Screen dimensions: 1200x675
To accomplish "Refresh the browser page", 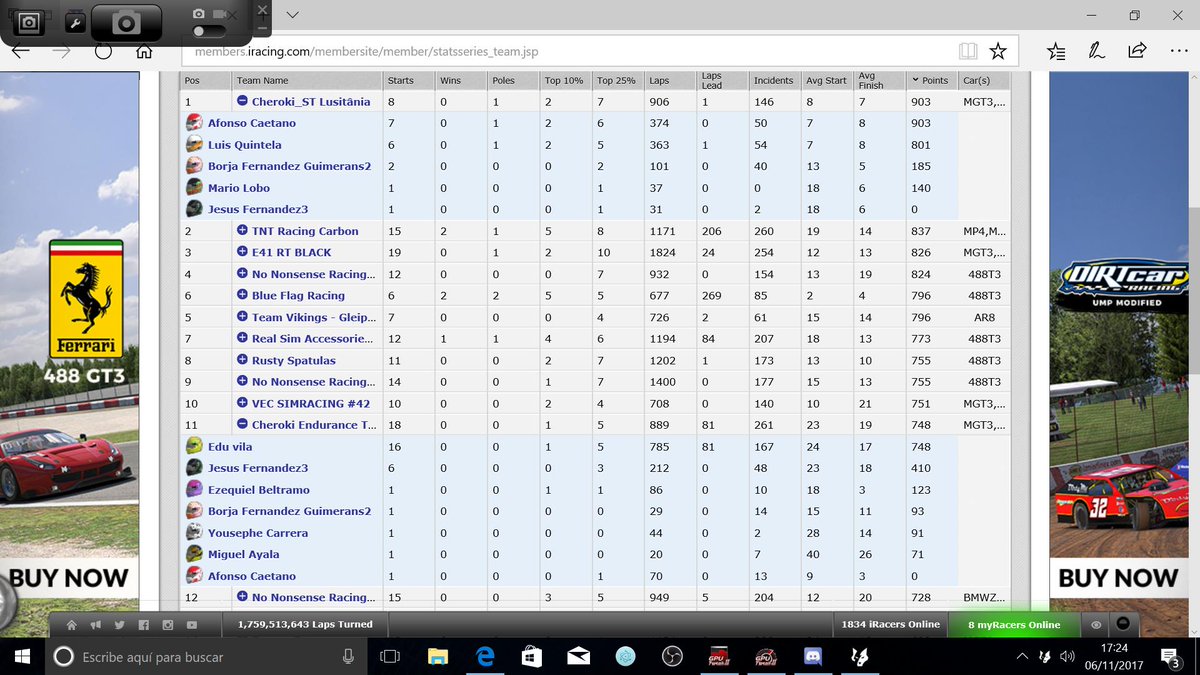I will (x=103, y=51).
